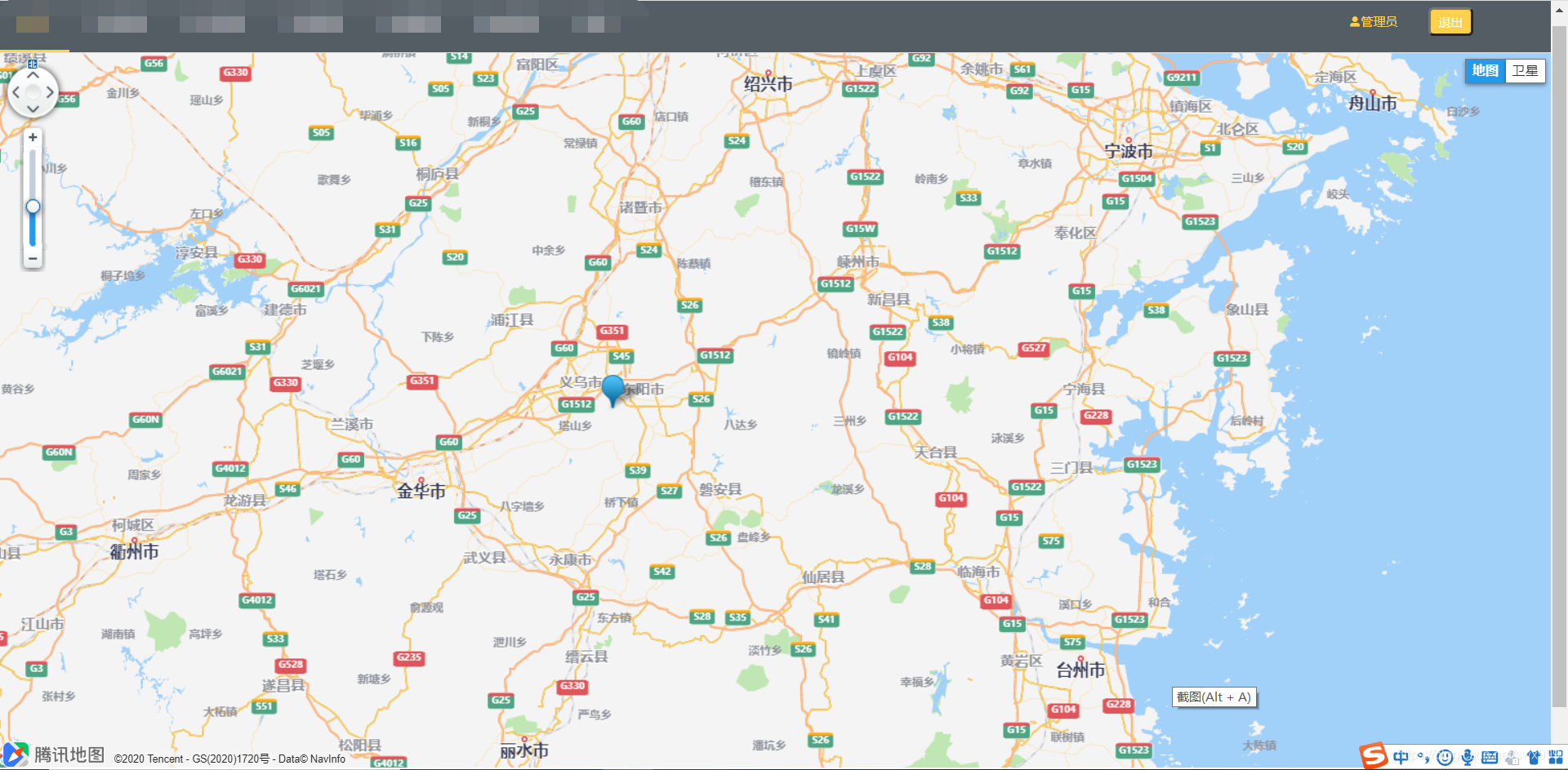Click the 腾讯地图 logo
The height and width of the screenshot is (770, 1568).
[x=54, y=754]
